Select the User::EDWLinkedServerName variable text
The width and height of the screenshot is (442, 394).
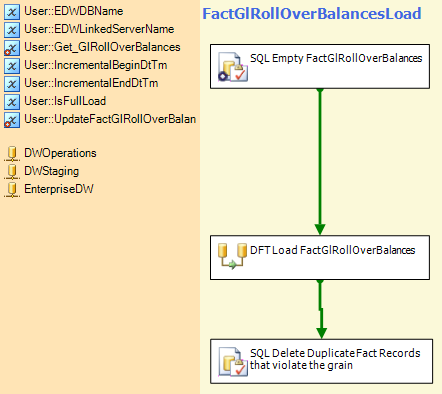[99, 29]
